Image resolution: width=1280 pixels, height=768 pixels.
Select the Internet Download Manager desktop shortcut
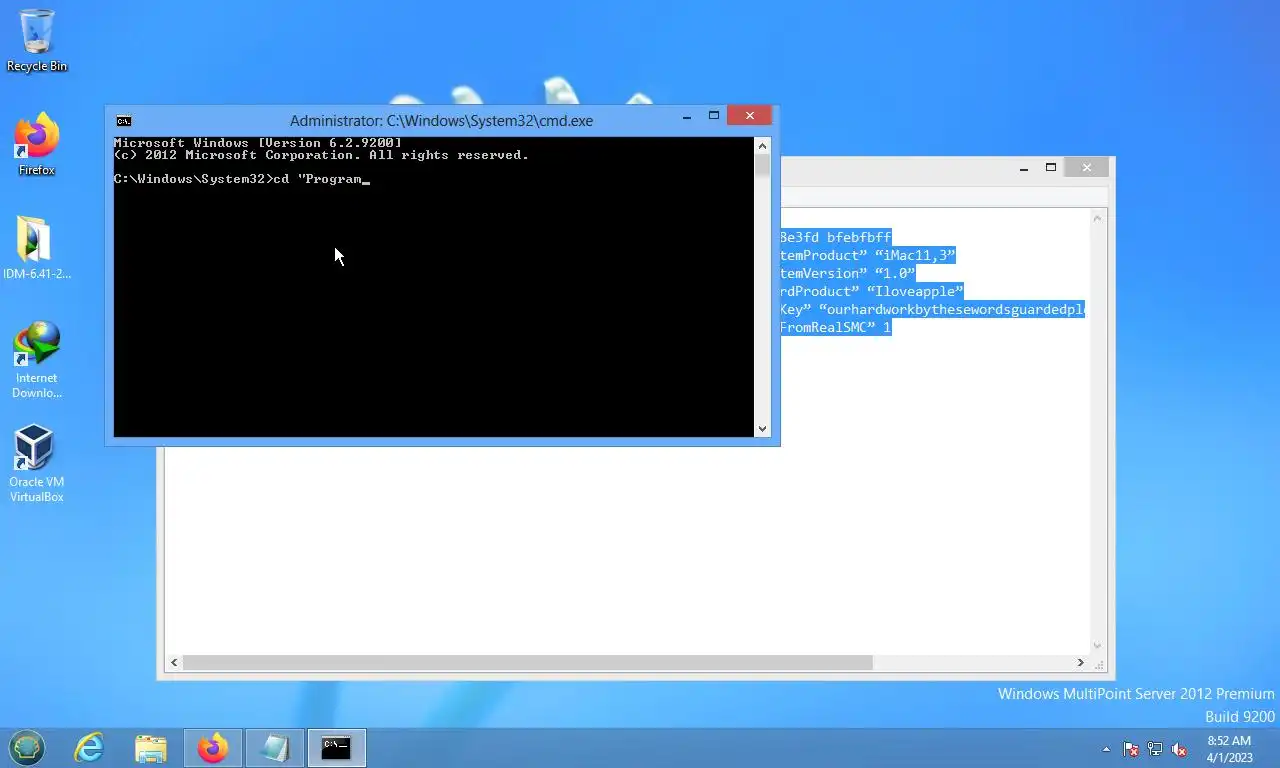pos(37,360)
